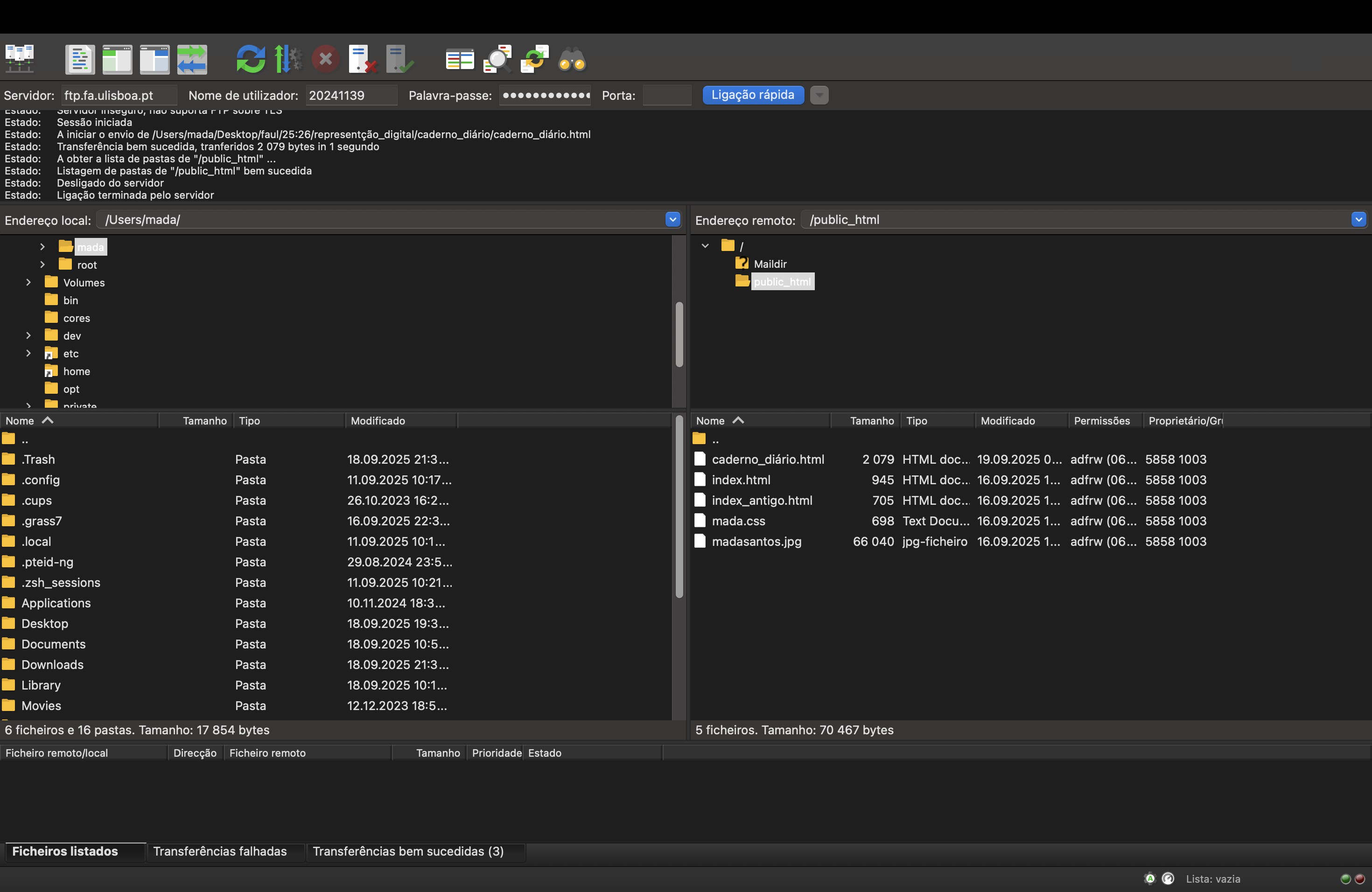Open the quick connect history dropdown arrow
This screenshot has height=892, width=1372.
(819, 95)
